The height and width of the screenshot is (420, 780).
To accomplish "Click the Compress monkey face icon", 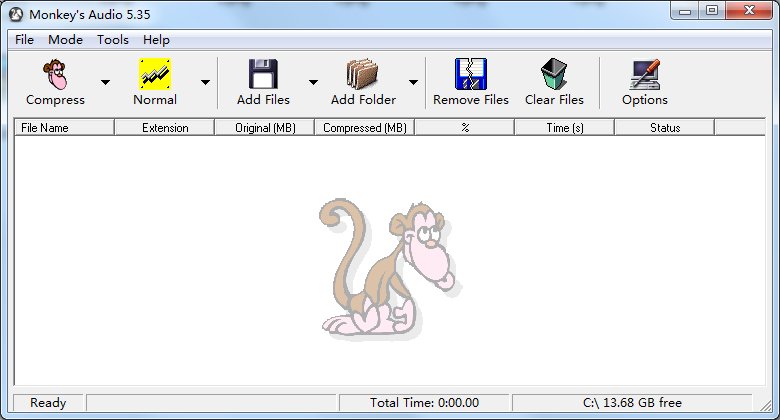I will pos(55,74).
